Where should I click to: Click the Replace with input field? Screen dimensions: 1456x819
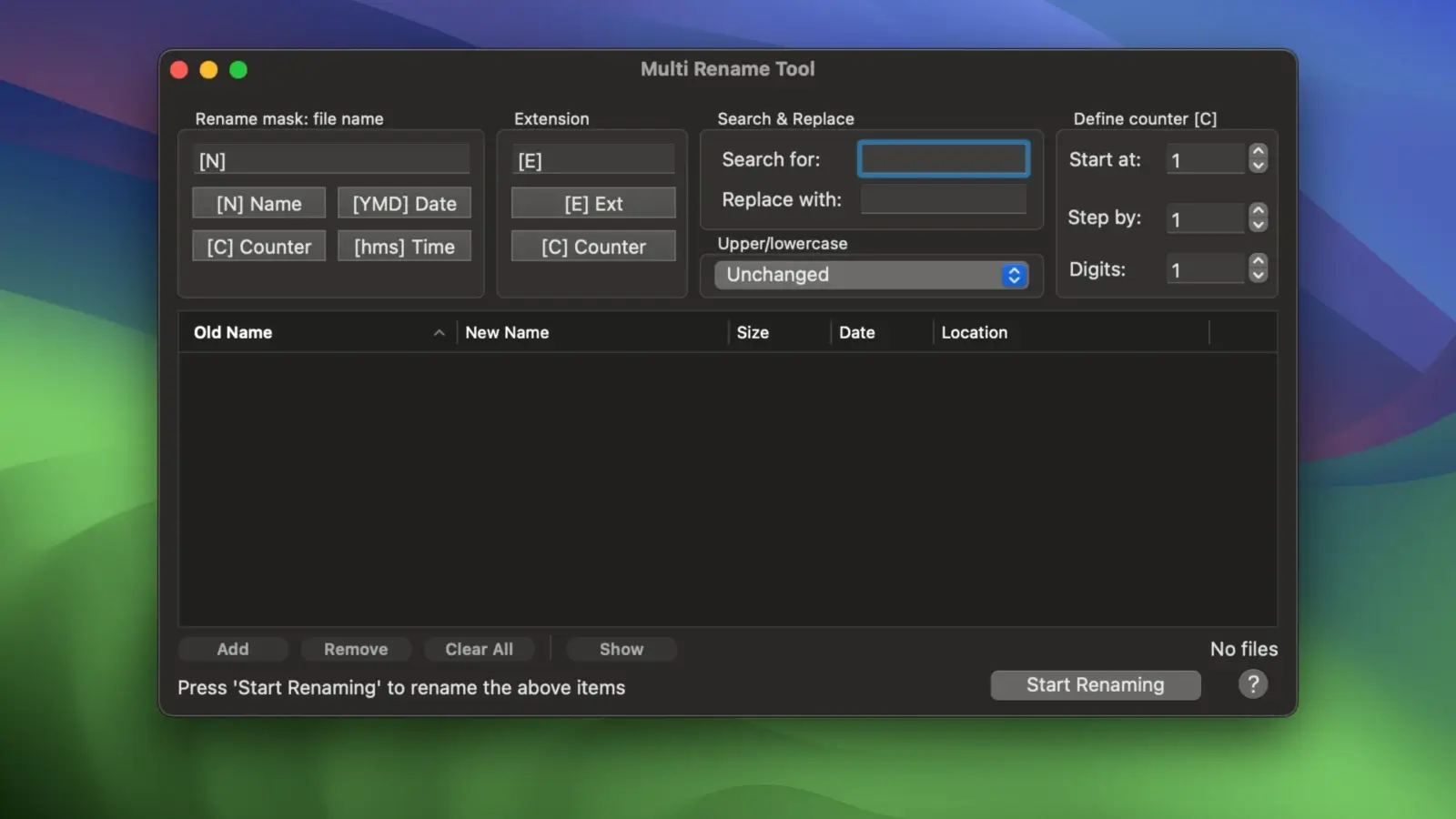(943, 199)
